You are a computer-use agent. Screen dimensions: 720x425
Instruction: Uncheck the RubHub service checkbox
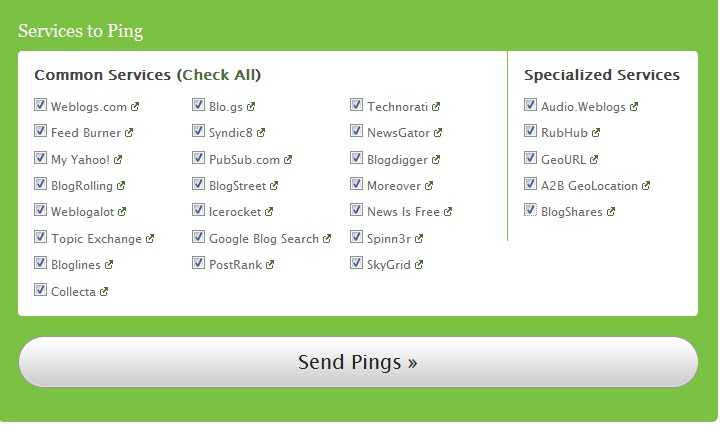530,131
